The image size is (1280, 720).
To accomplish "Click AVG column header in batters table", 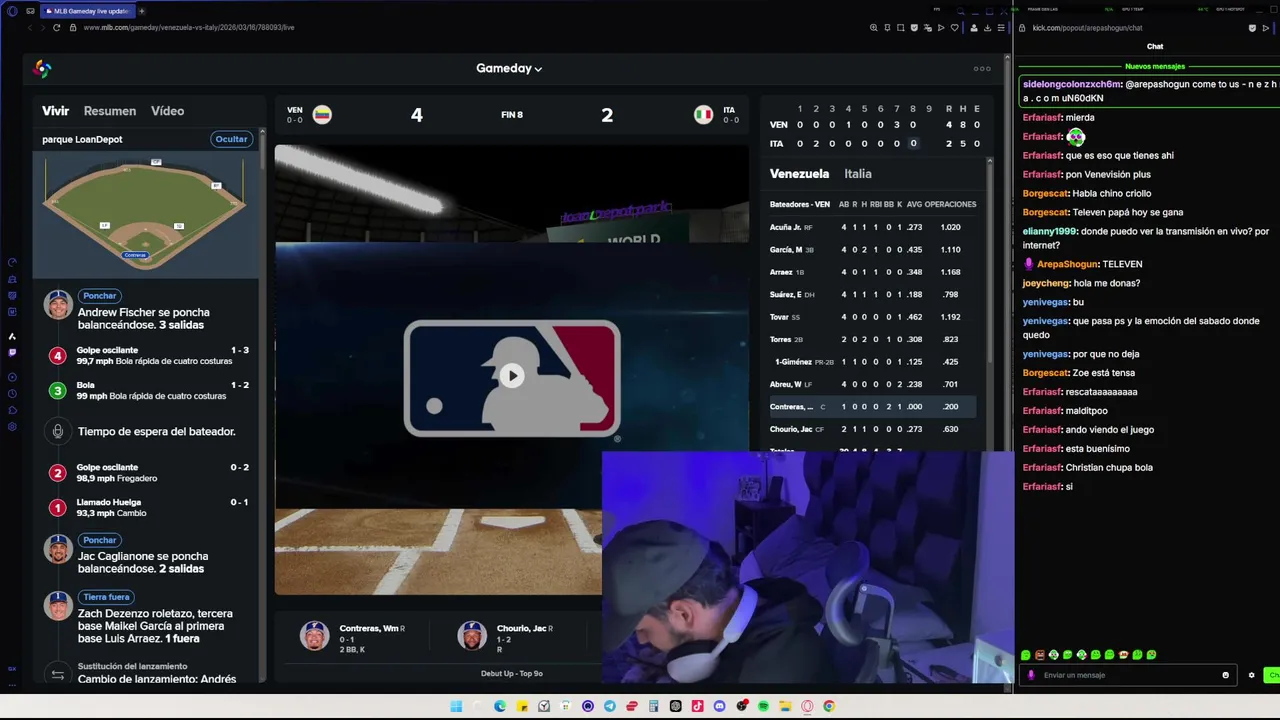I will (914, 204).
